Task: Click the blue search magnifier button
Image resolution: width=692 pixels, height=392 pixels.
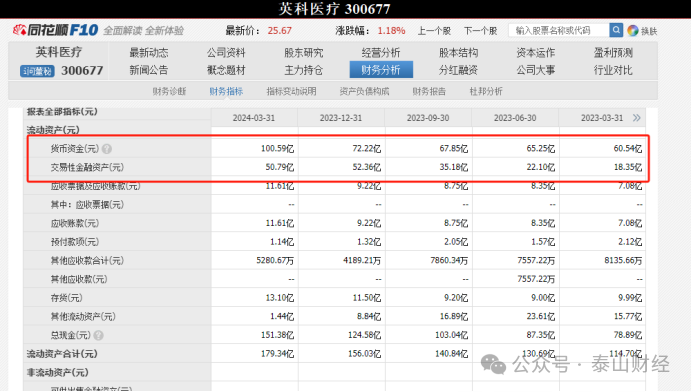Action: 616,30
